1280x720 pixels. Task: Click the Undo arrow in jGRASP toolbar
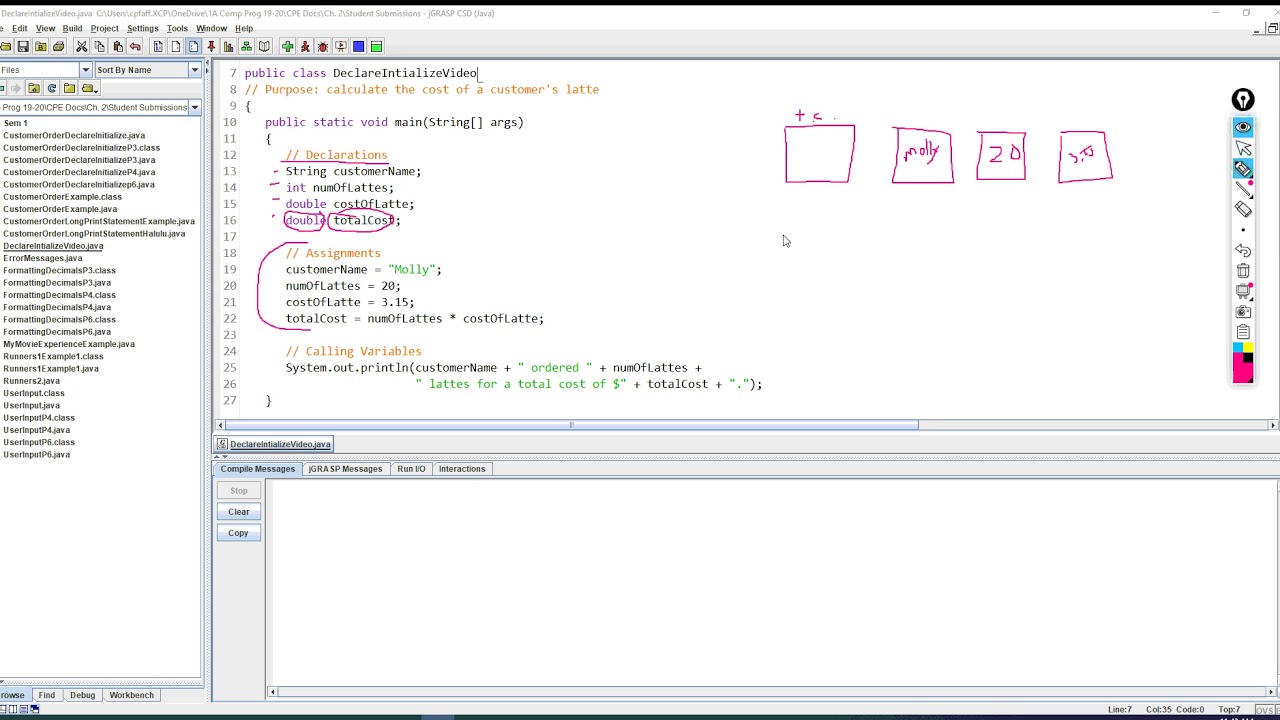tap(135, 47)
